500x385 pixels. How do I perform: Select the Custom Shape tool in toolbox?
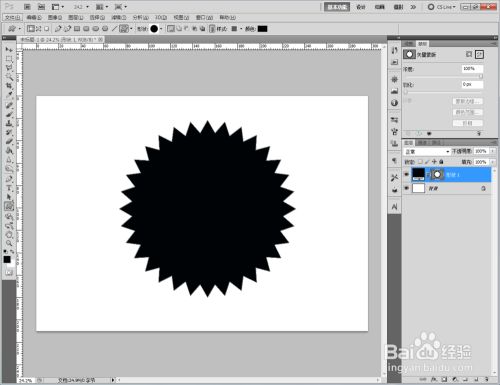click(9, 206)
